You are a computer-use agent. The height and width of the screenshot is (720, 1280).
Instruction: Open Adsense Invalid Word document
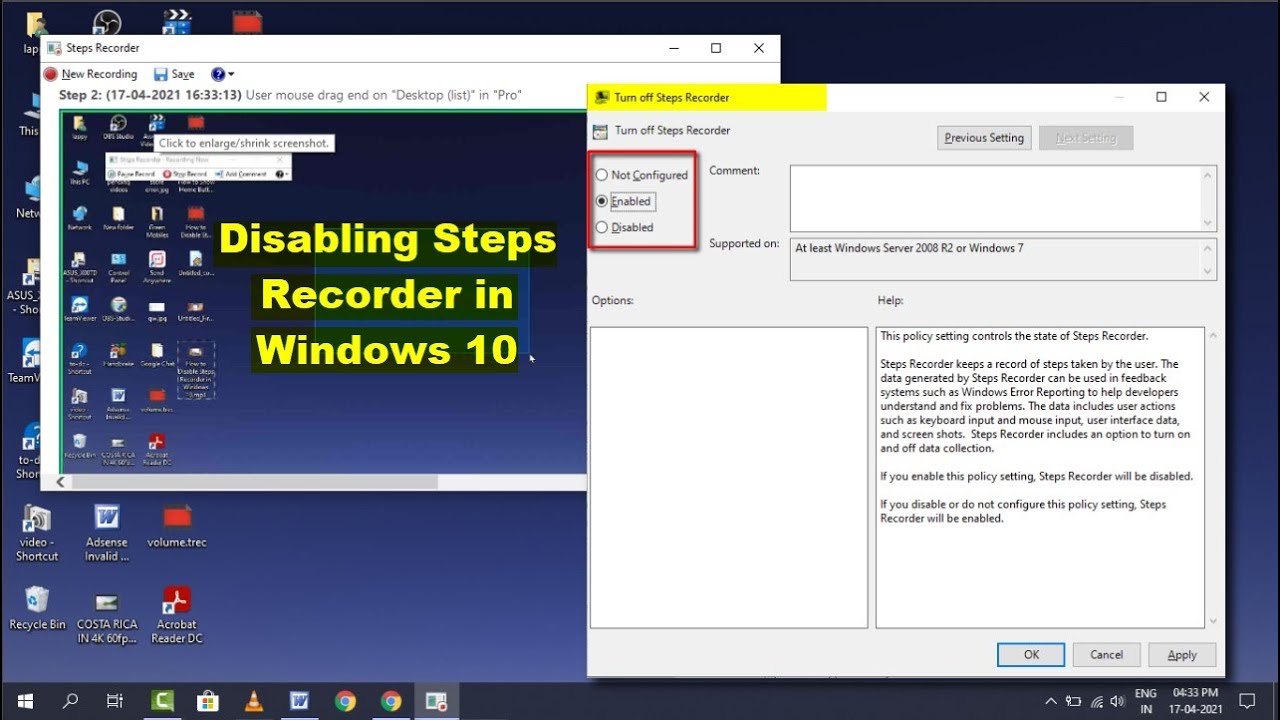click(107, 533)
